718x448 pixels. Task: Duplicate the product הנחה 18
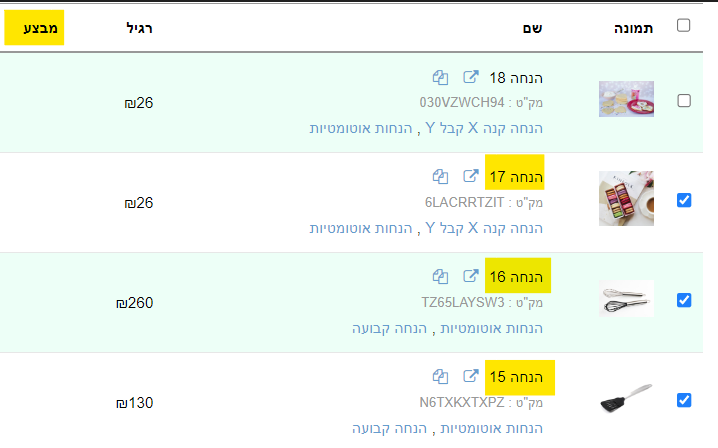(x=440, y=78)
